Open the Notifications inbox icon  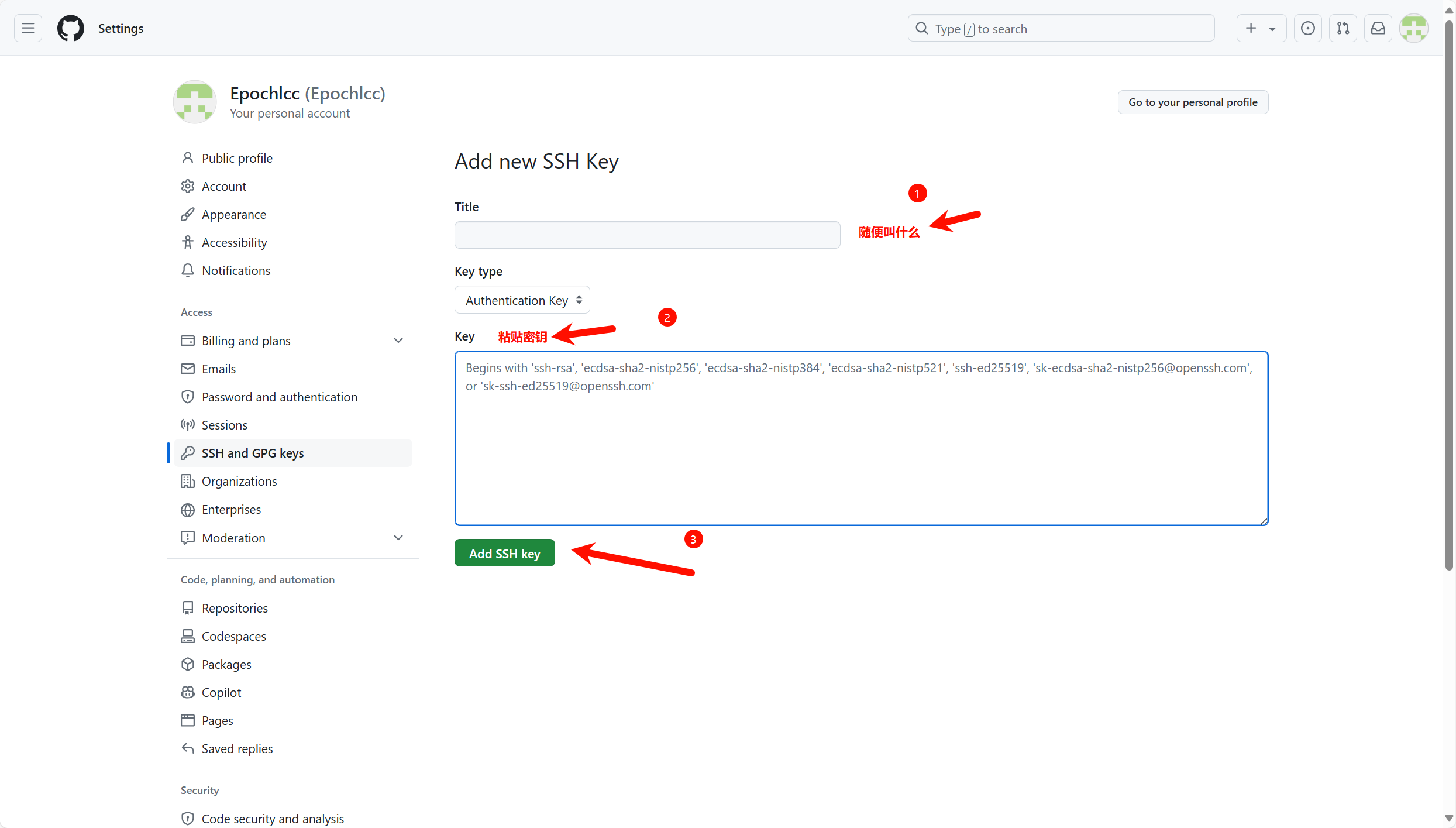pyautogui.click(x=1378, y=28)
